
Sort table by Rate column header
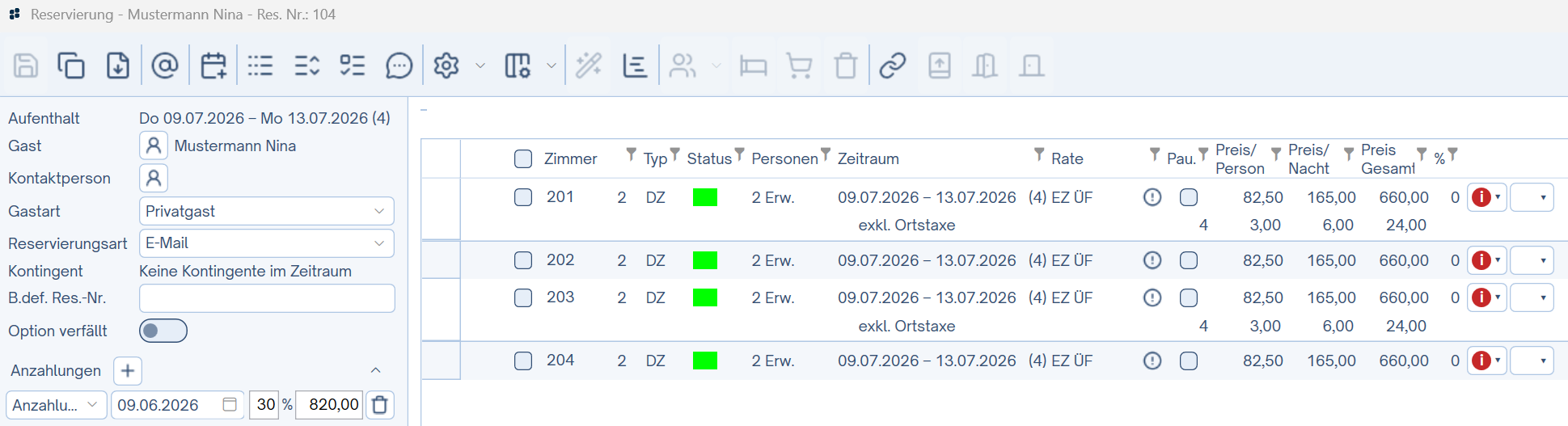1067,159
